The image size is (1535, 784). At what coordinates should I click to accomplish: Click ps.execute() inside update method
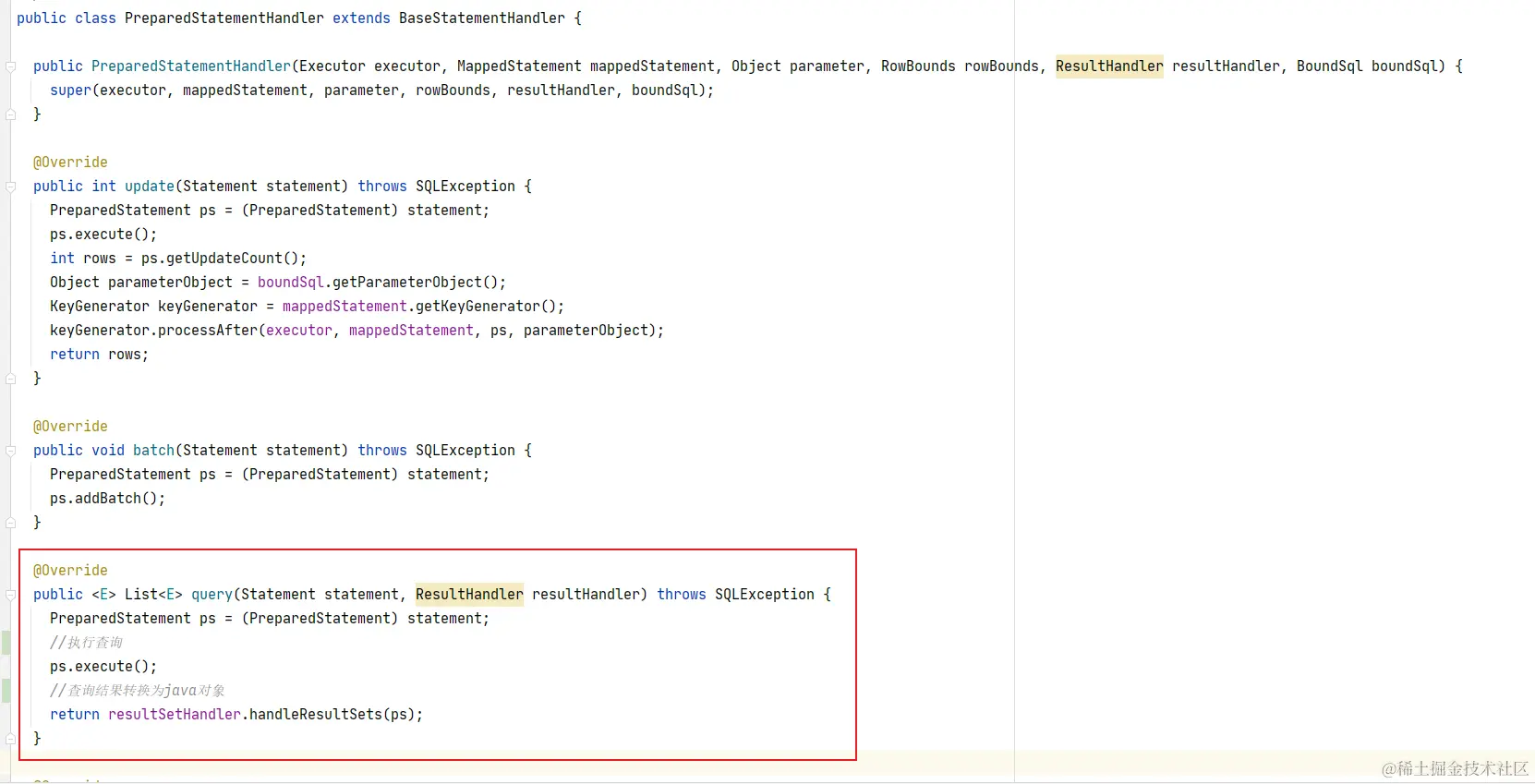(x=103, y=235)
